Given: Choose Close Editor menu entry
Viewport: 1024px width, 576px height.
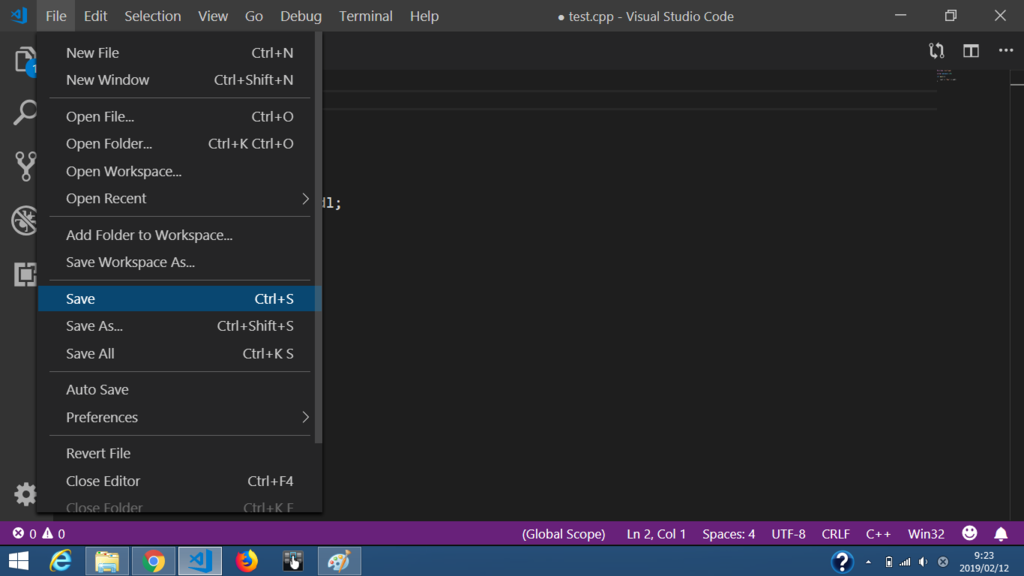Looking at the screenshot, I should 180,481.
